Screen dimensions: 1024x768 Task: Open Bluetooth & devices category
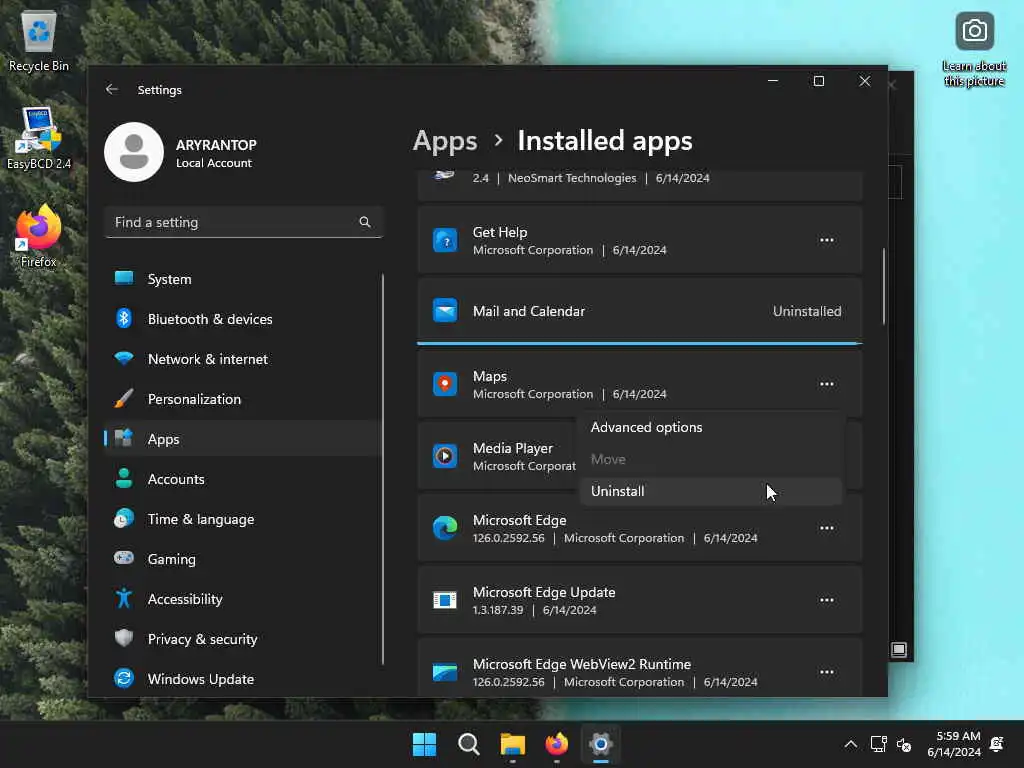242,319
